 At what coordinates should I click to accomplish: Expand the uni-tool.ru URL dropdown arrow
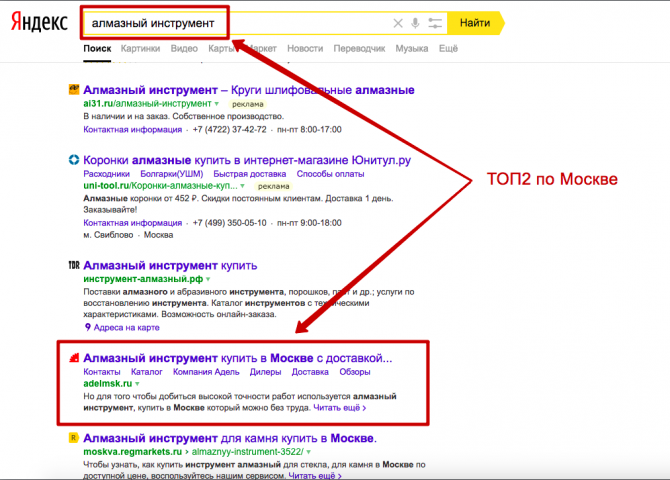tap(242, 186)
